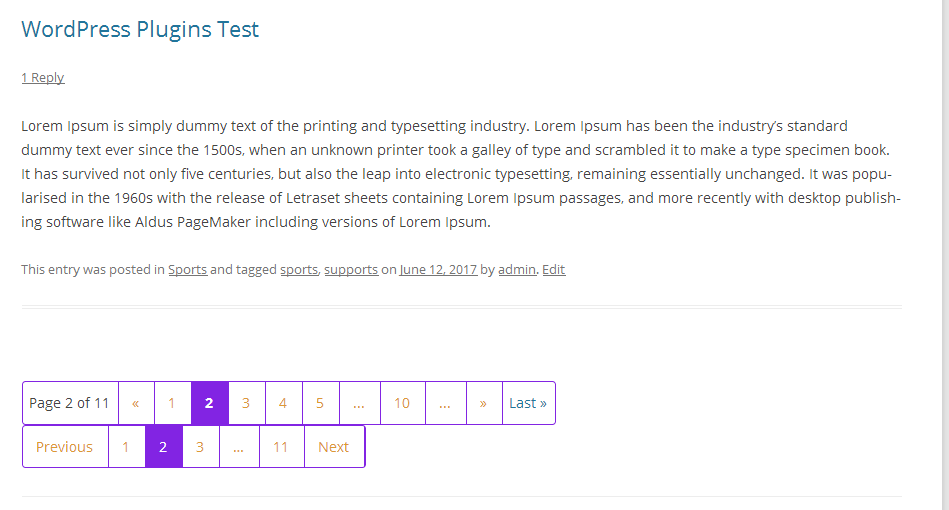Open the Sports category link

(187, 269)
